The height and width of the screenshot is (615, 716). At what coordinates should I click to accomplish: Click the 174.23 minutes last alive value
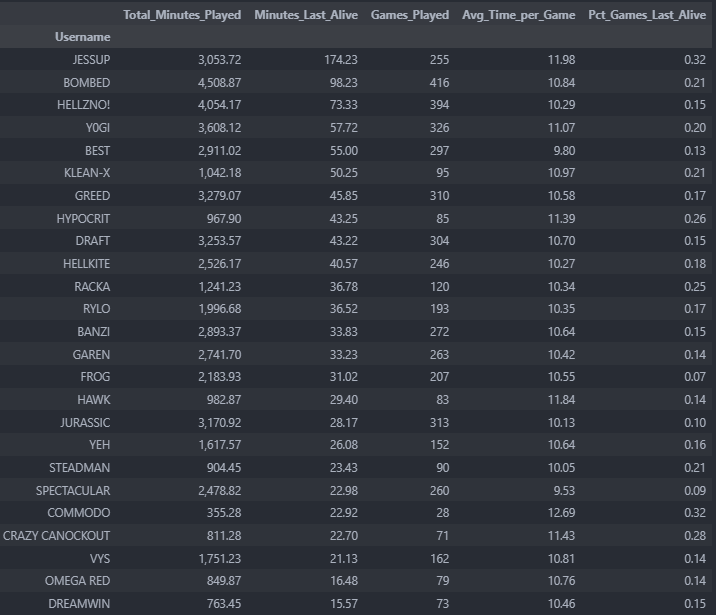point(341,60)
